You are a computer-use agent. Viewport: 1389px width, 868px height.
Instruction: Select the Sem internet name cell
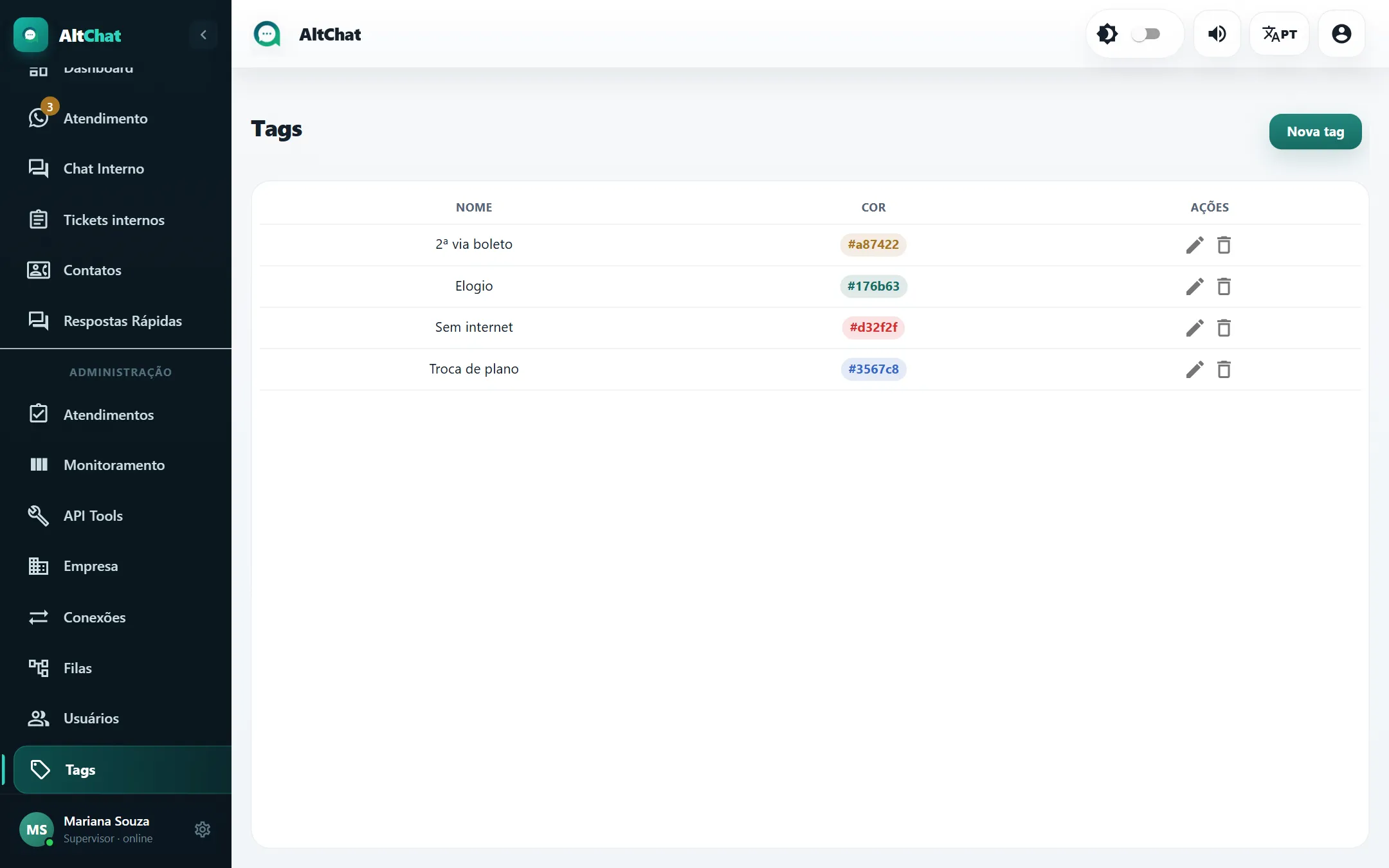(x=474, y=327)
